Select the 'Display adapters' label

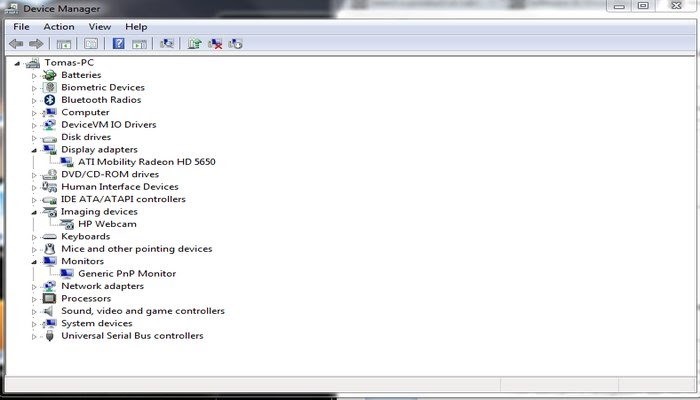click(99, 150)
